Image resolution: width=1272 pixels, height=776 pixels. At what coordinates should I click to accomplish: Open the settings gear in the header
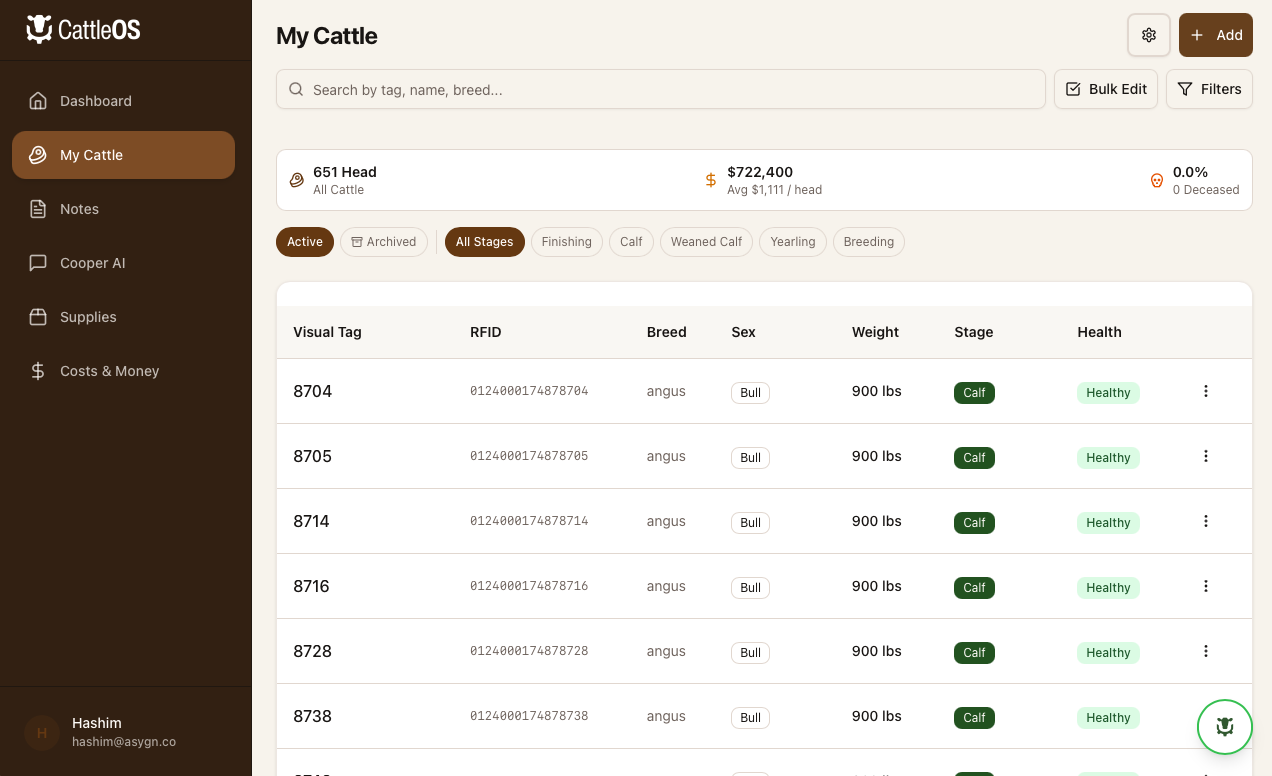(x=1148, y=35)
